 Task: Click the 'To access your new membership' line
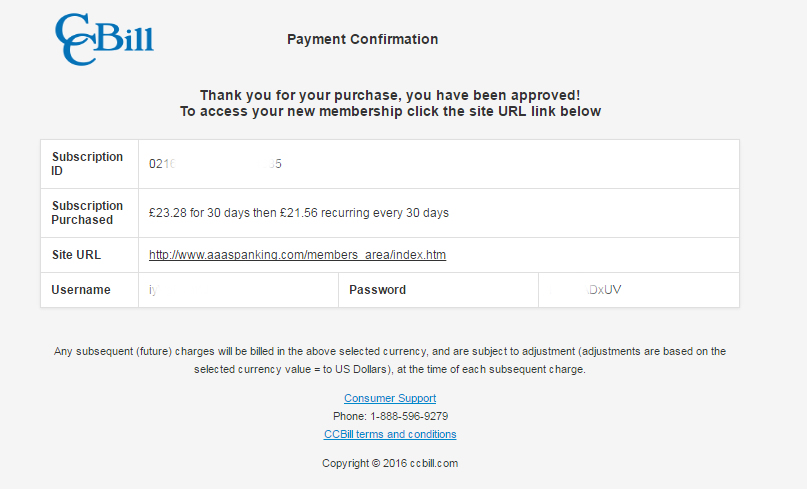point(390,112)
